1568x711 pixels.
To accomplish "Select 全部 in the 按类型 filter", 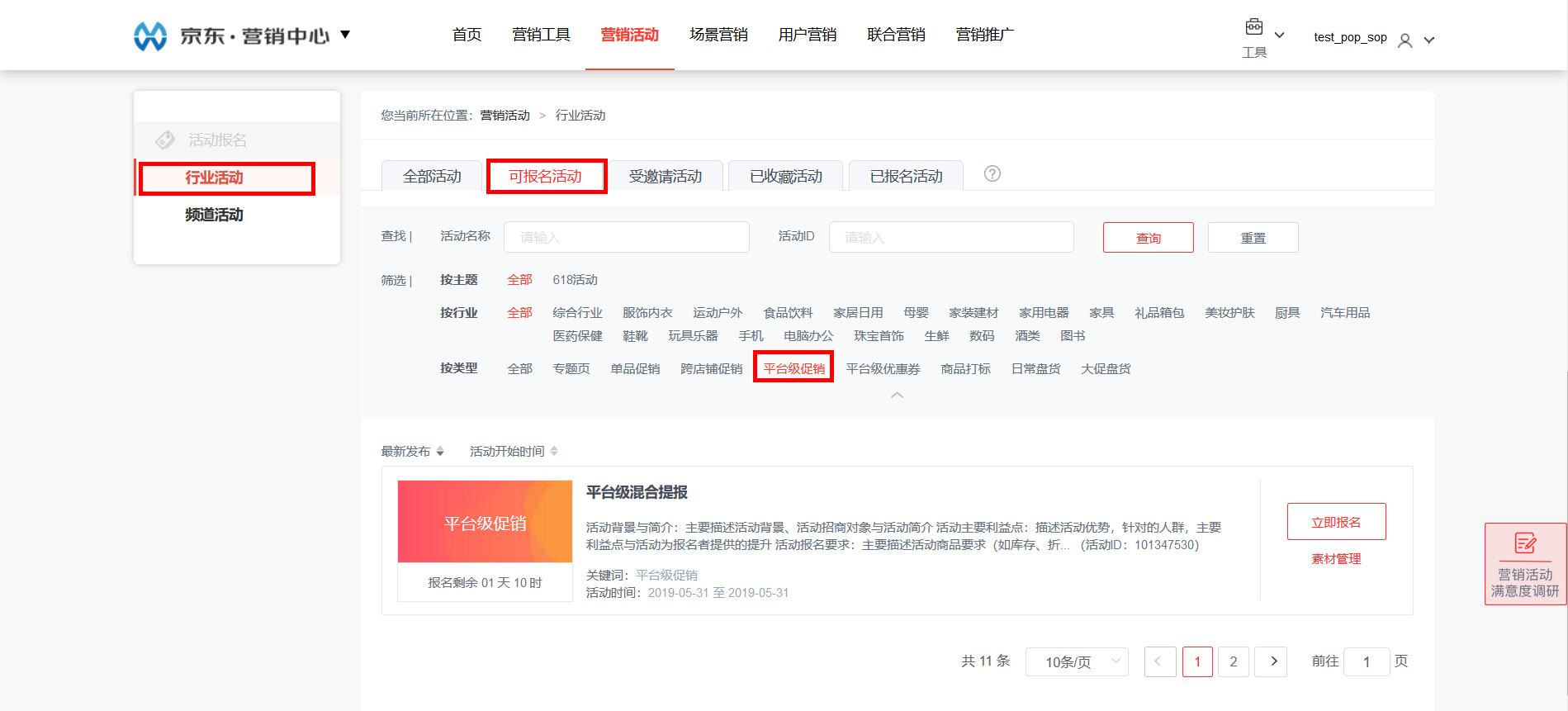I will pyautogui.click(x=519, y=369).
